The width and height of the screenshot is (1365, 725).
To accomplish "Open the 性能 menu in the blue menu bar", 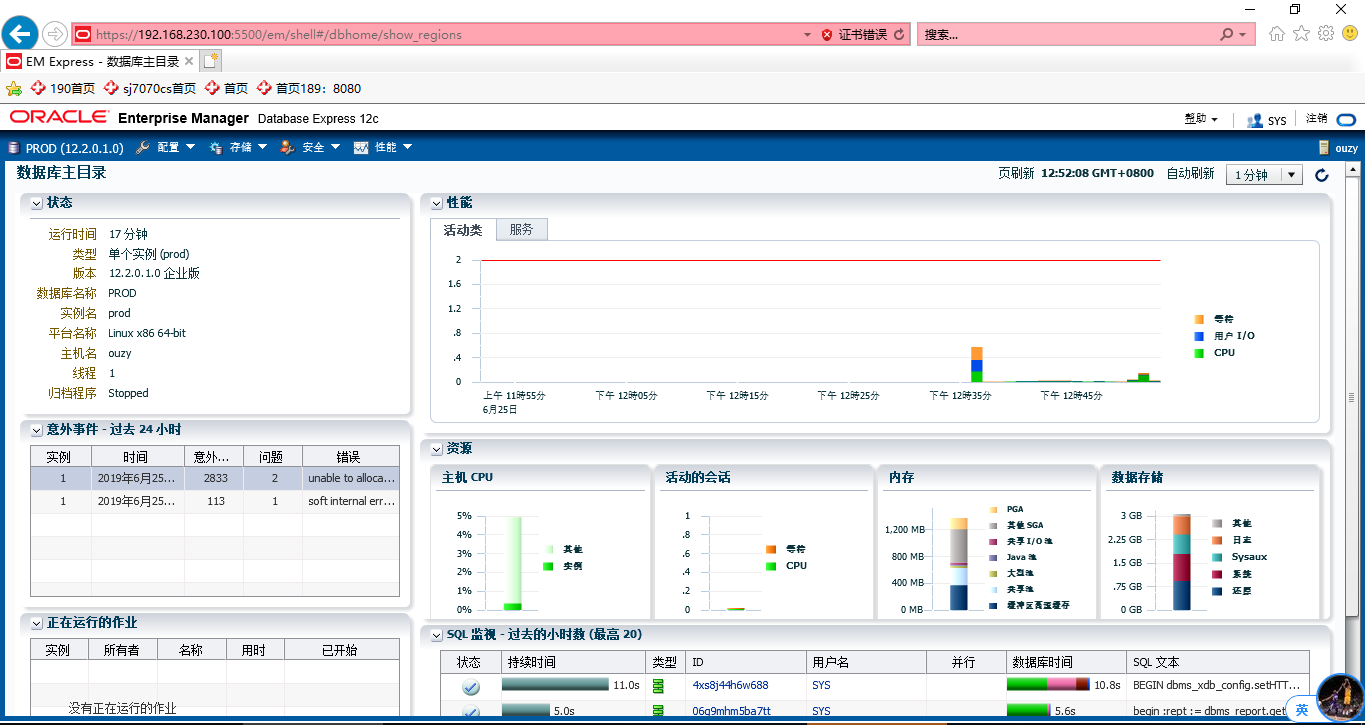I will (383, 148).
